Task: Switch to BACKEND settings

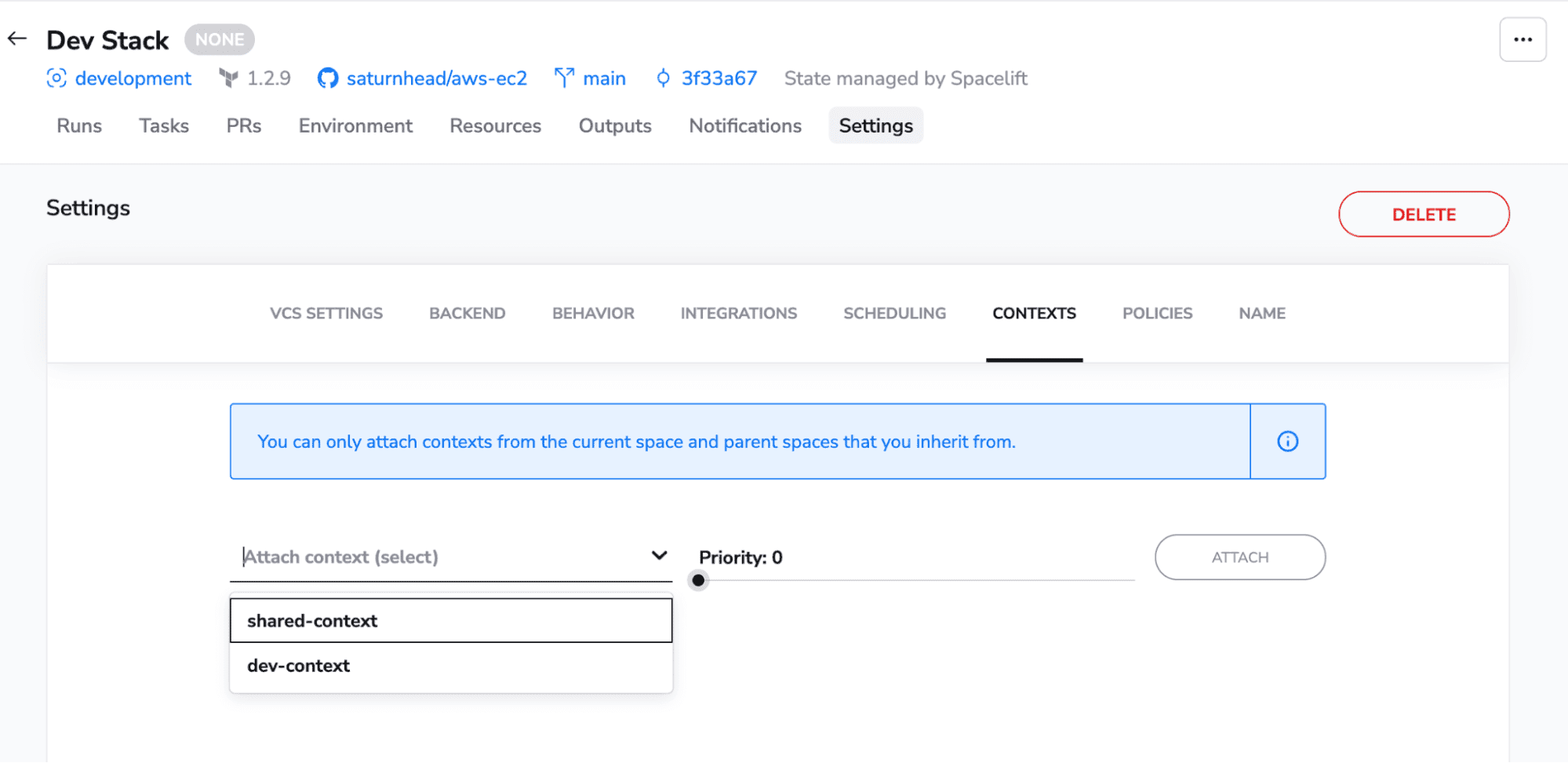Action: pyautogui.click(x=467, y=313)
